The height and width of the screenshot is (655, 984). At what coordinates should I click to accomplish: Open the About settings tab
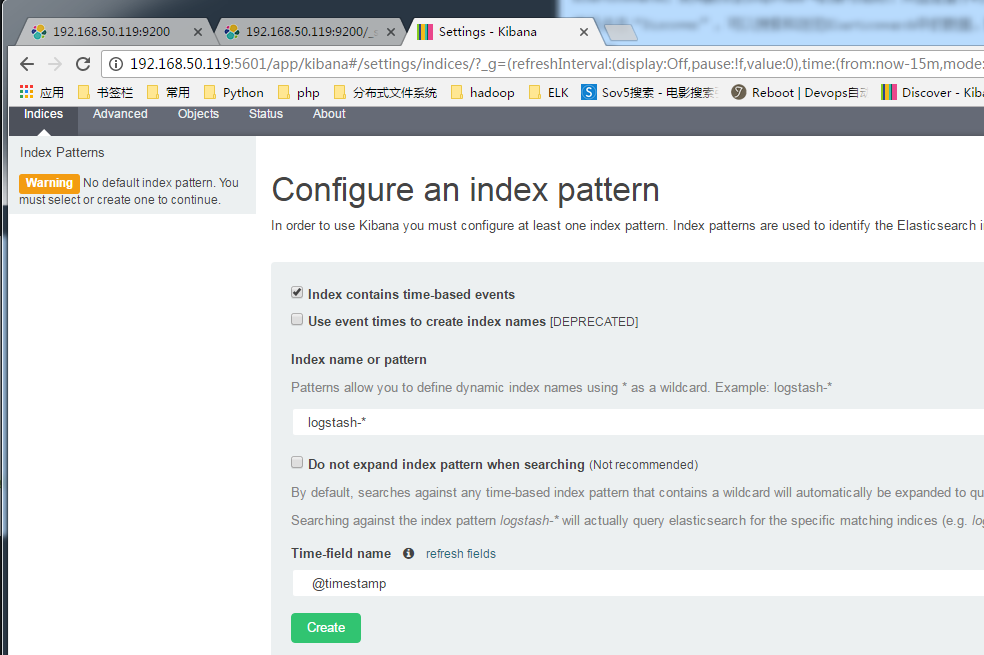pos(329,114)
